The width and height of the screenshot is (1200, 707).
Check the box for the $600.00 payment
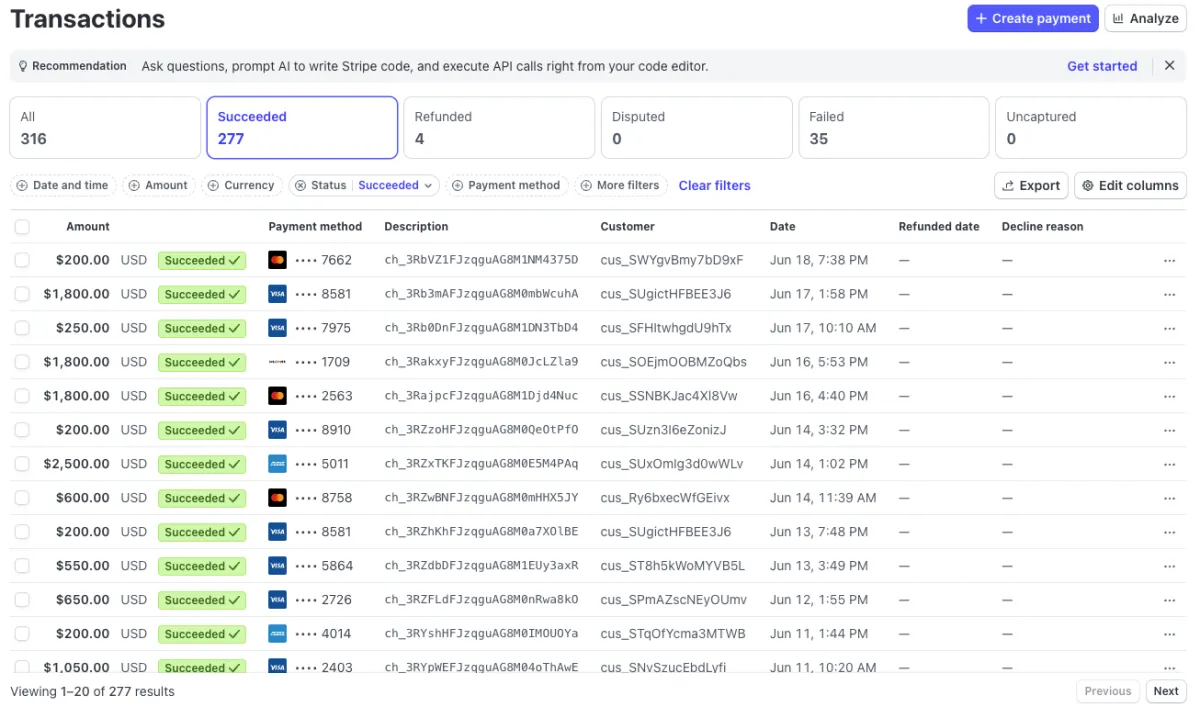click(22, 498)
